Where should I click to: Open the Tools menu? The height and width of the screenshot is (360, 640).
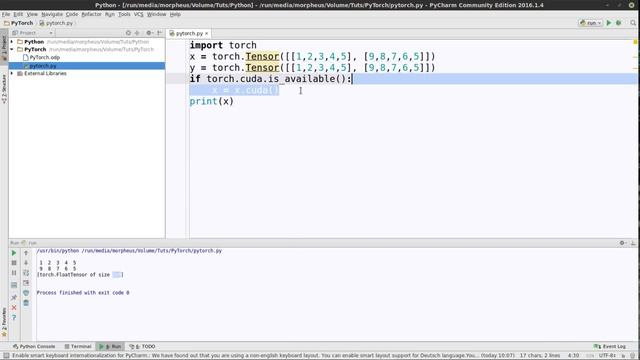pyautogui.click(x=124, y=14)
